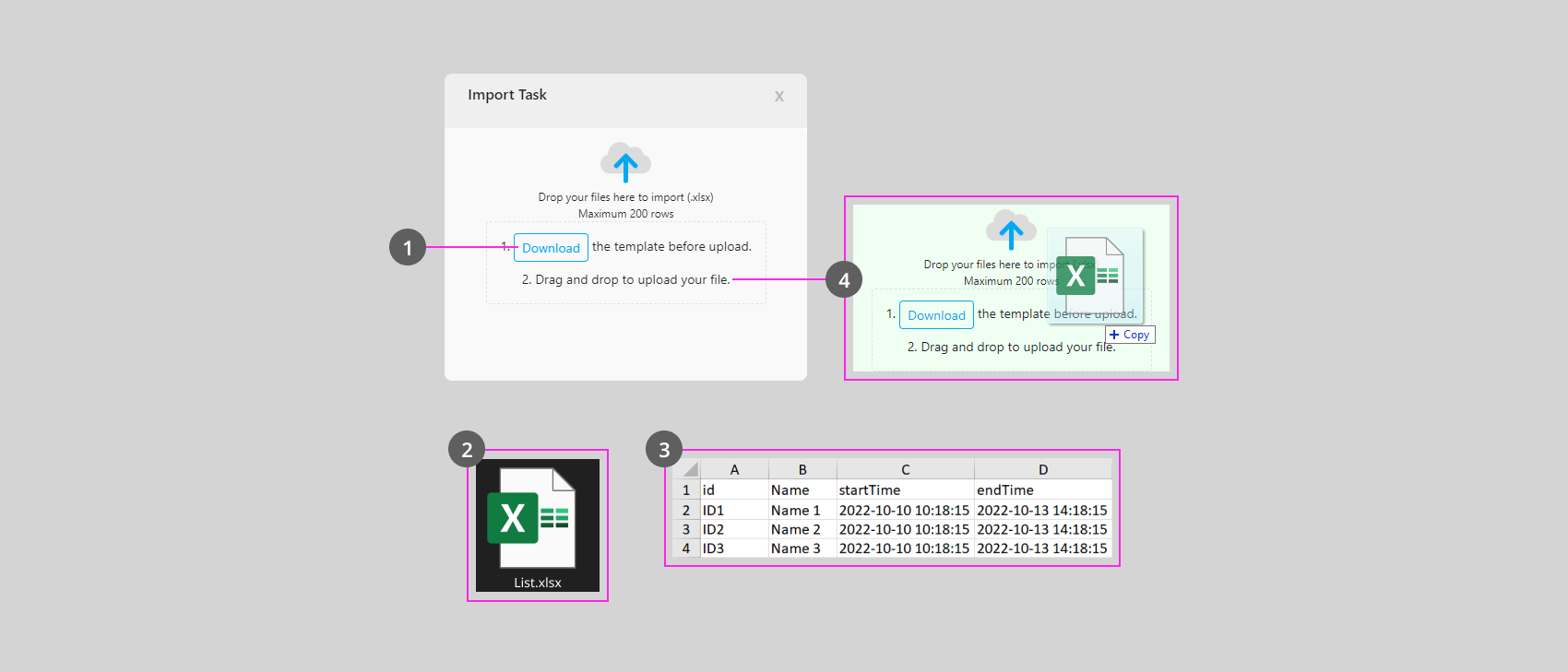
Task: Select the List.xlsx file icon
Action: (x=537, y=523)
